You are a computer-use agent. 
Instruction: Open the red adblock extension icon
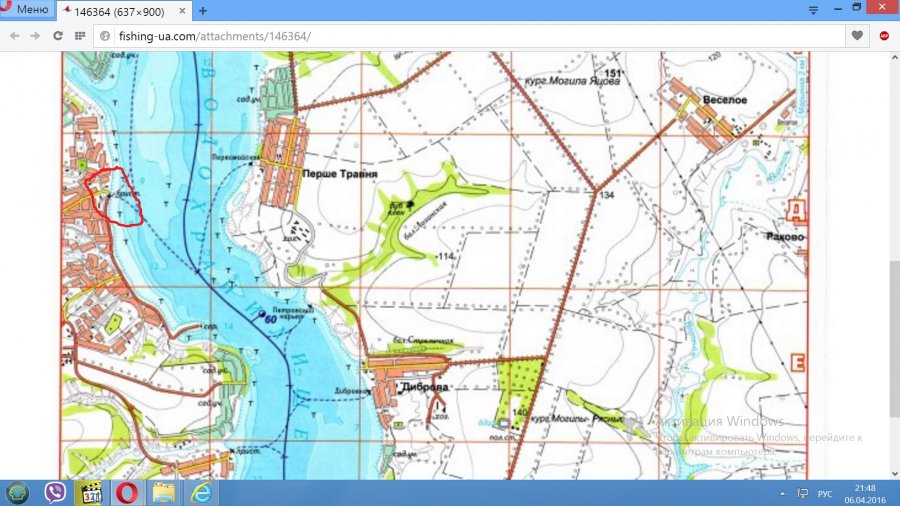point(885,36)
